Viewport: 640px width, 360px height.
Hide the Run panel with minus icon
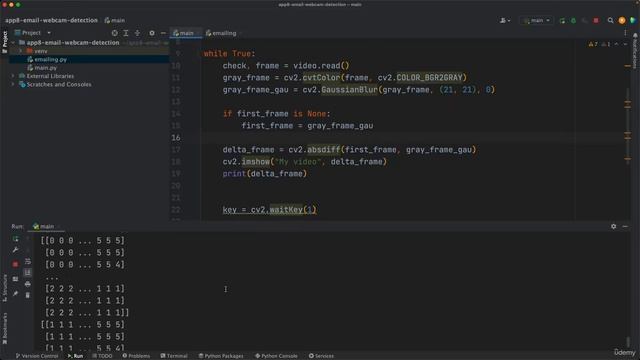[625, 227]
